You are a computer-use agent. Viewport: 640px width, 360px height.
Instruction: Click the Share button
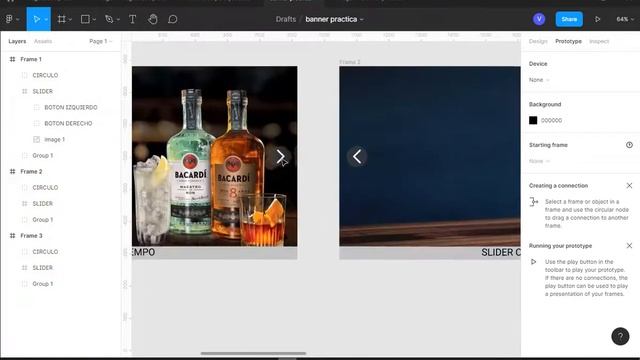click(569, 19)
